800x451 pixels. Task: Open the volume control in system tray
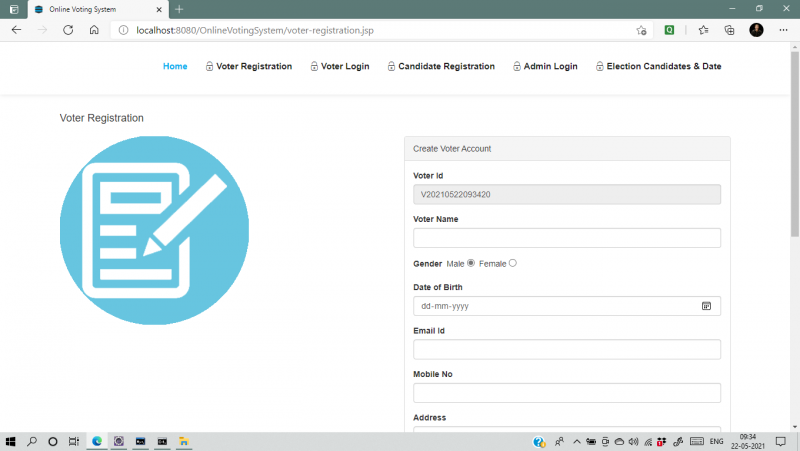pyautogui.click(x=633, y=442)
